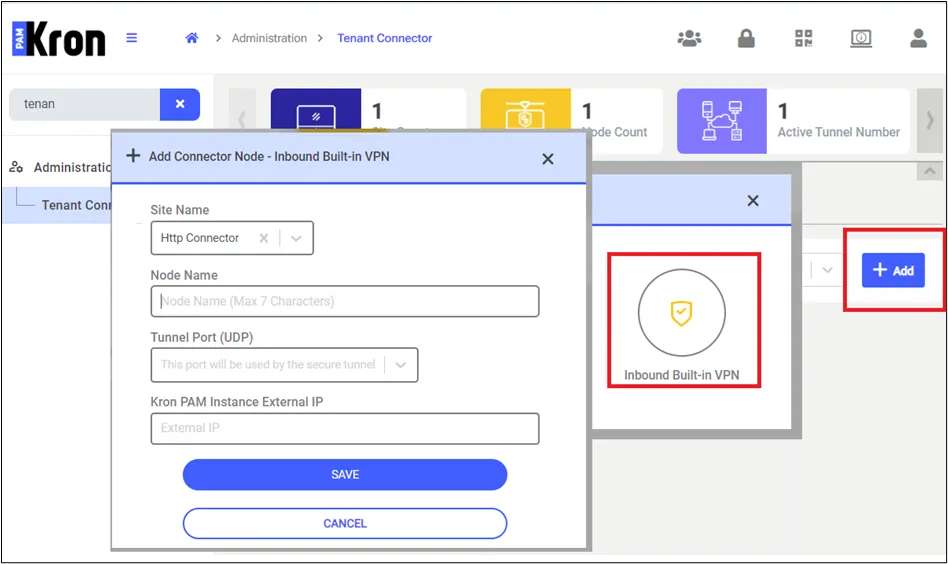Screen dimensions: 948x564
Task: Click the 'Active Tunnel Number' text
Action: click(839, 132)
